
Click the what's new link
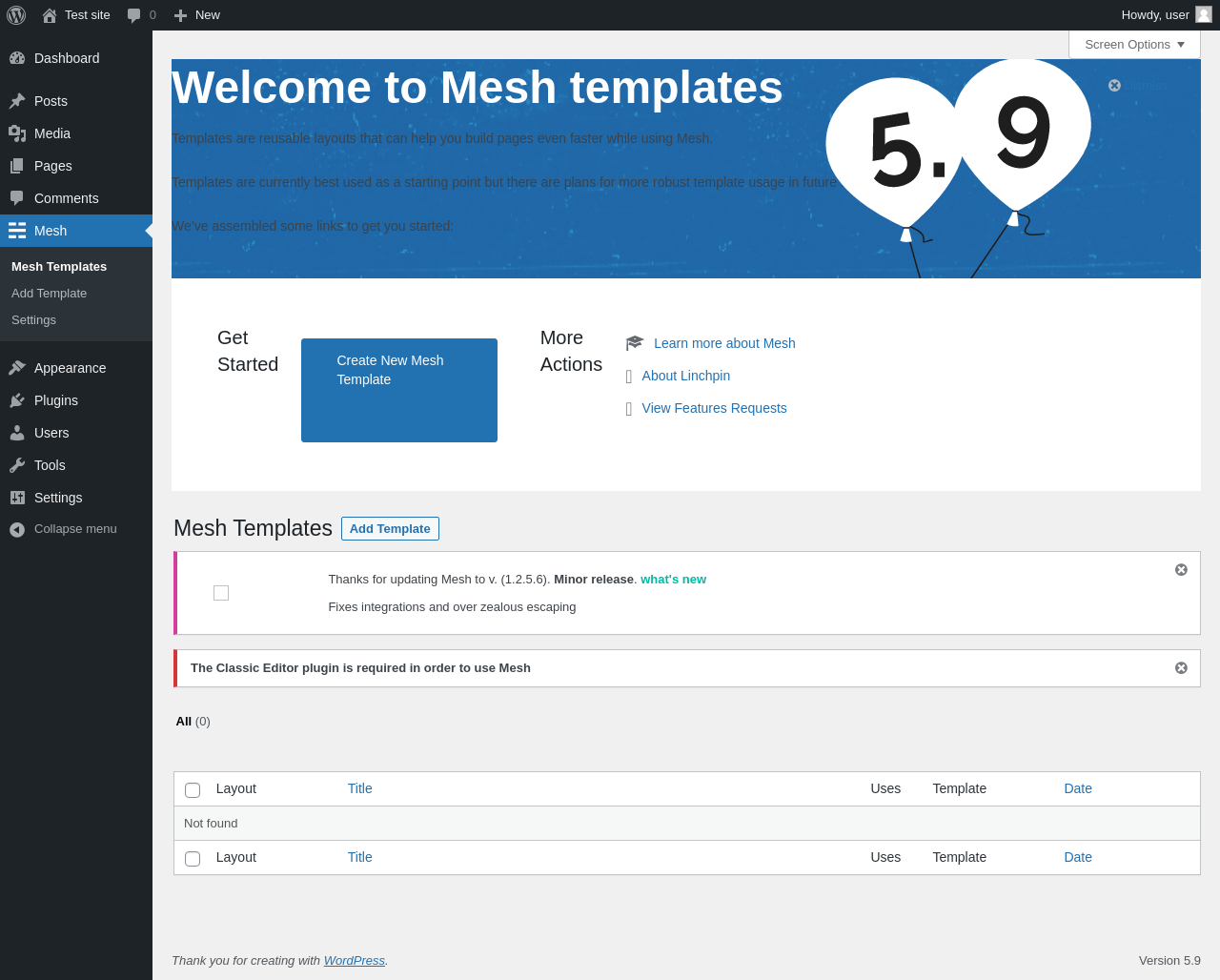pyautogui.click(x=673, y=580)
